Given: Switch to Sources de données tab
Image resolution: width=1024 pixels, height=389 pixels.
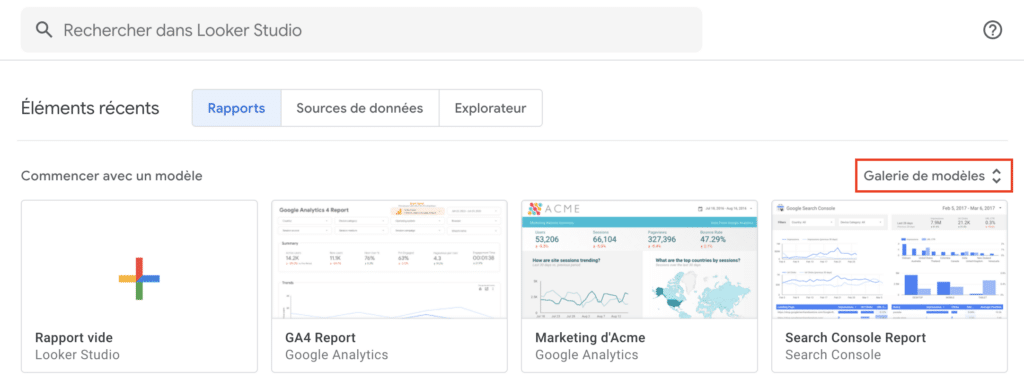Looking at the screenshot, I should pos(360,108).
